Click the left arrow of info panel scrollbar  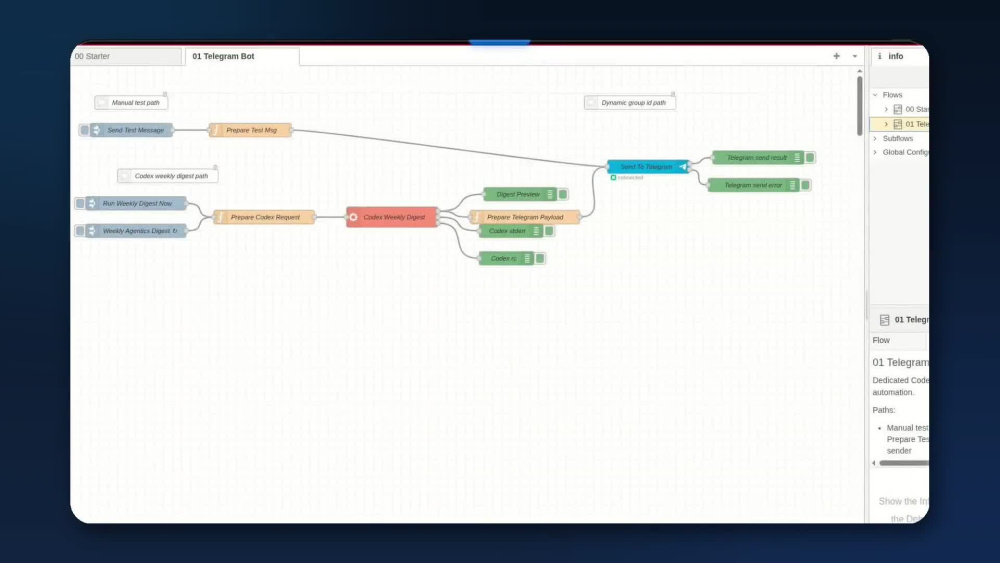click(874, 464)
